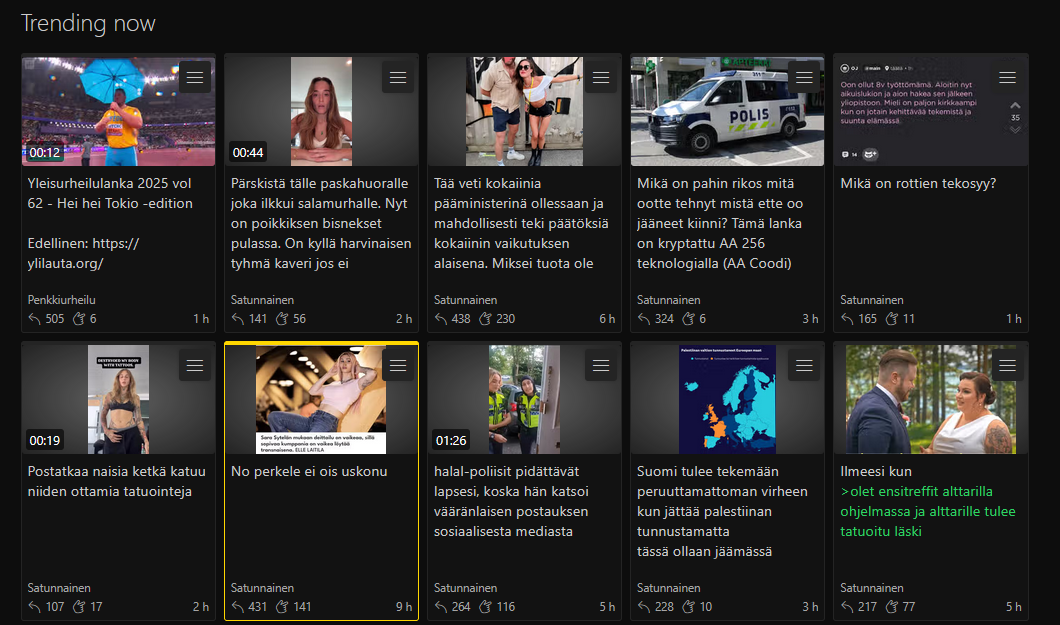Click reply arrow icon beside 431 replies
The width and height of the screenshot is (1060, 625).
(x=237, y=607)
